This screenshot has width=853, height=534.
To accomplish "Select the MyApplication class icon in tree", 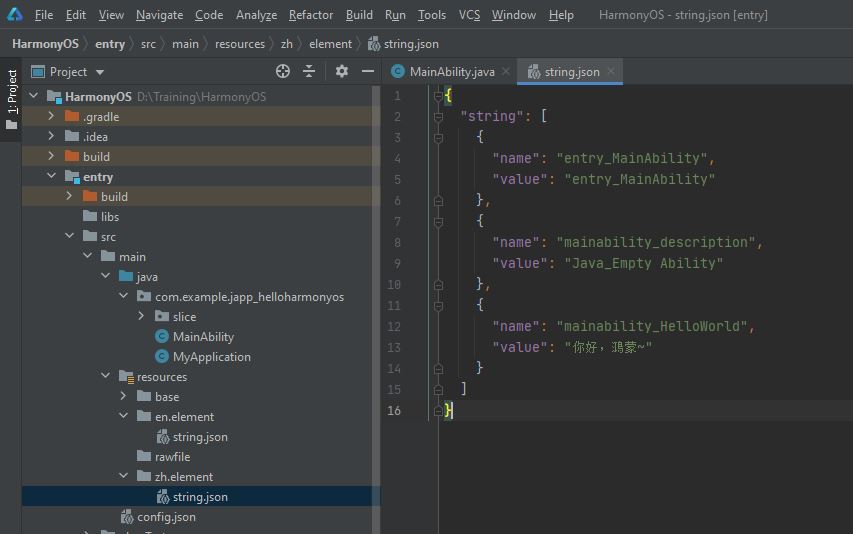I will (162, 357).
